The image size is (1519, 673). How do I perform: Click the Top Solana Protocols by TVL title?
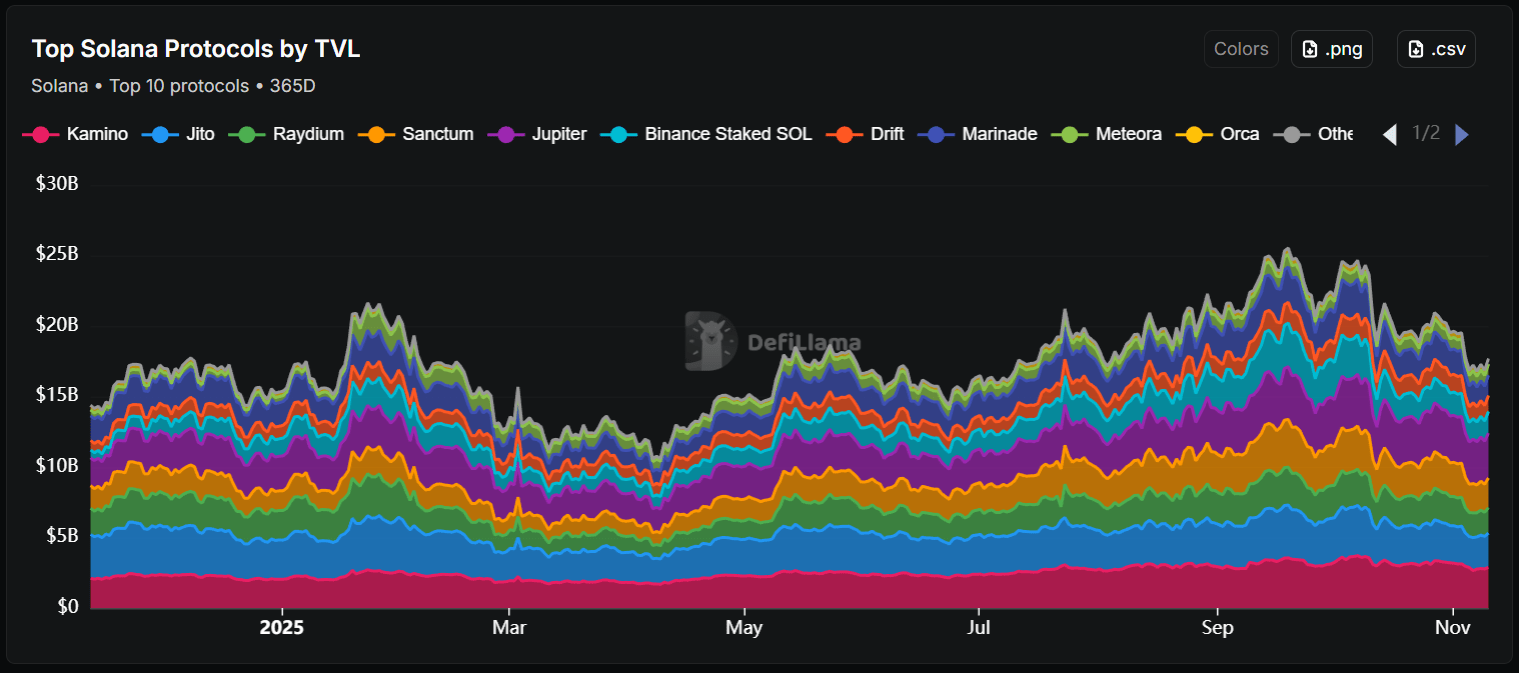click(196, 48)
